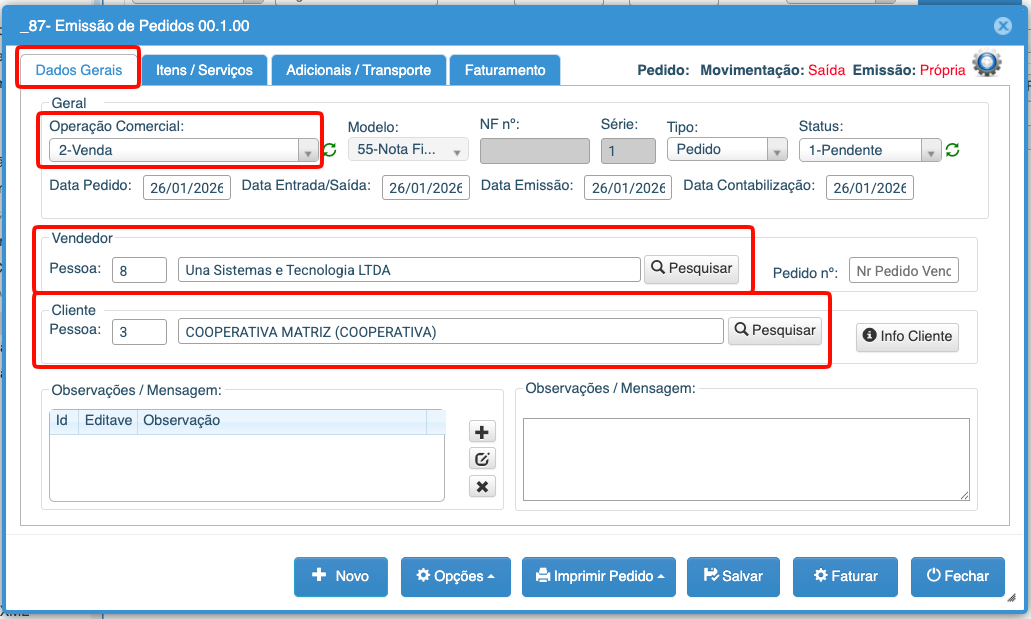Open the Adicionais / Transporte tab

(x=358, y=70)
